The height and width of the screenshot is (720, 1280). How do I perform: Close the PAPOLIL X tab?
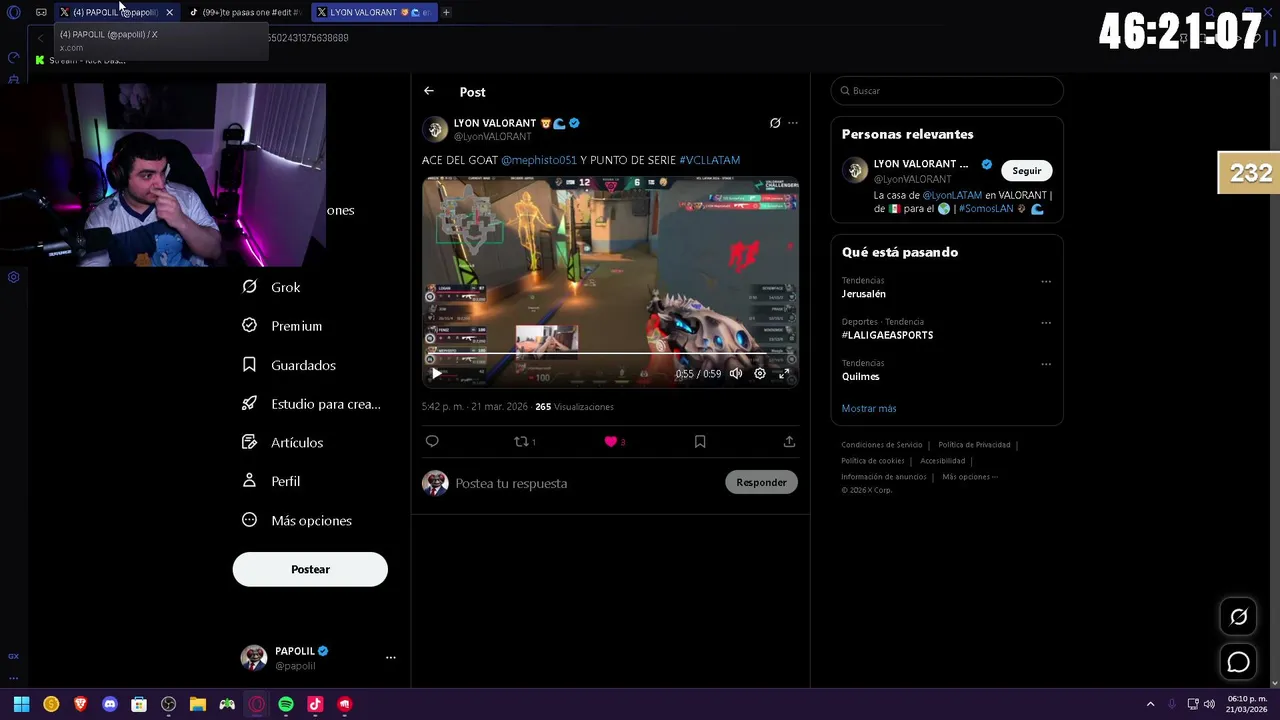point(169,12)
